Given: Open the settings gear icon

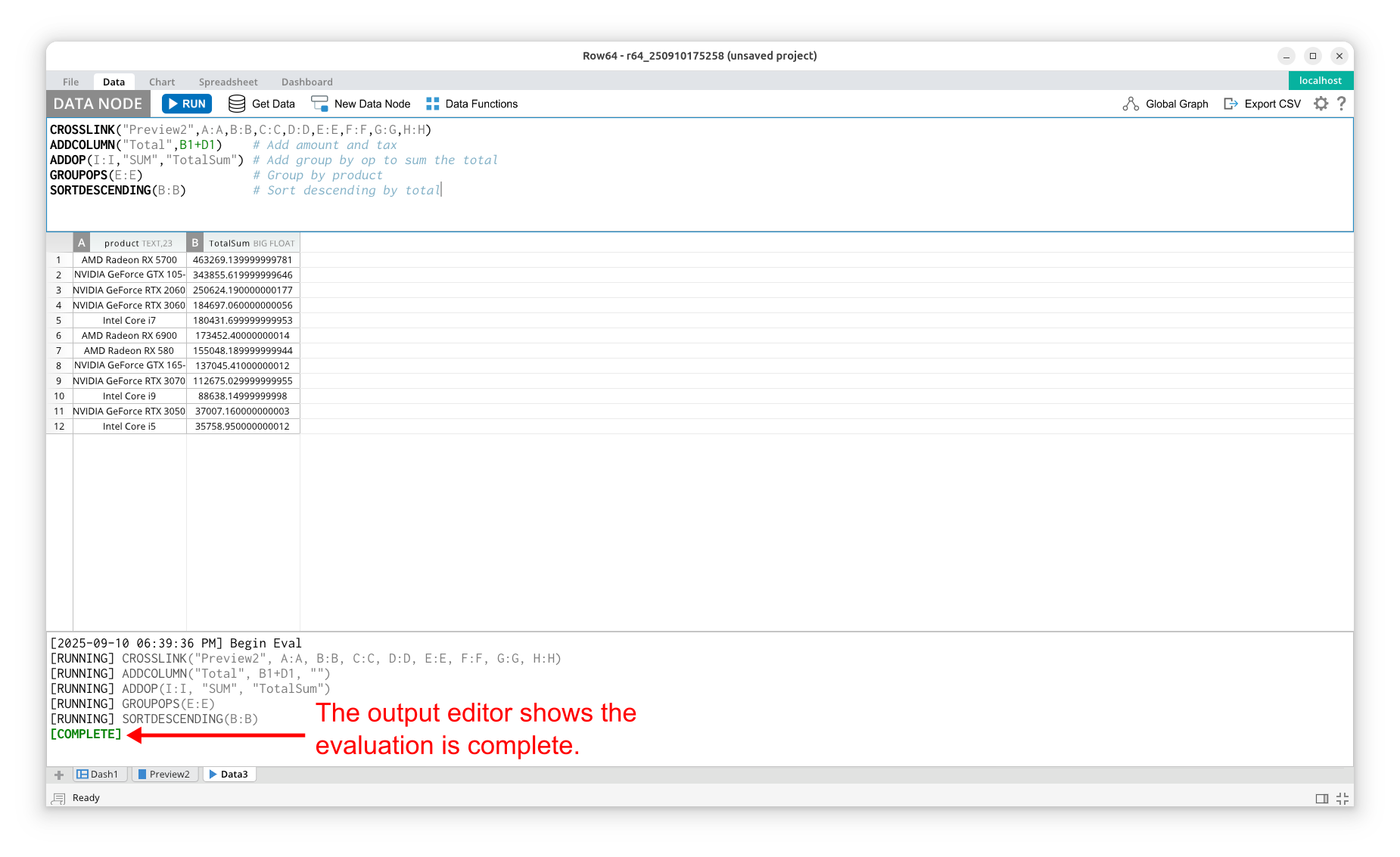Looking at the screenshot, I should 1321,104.
